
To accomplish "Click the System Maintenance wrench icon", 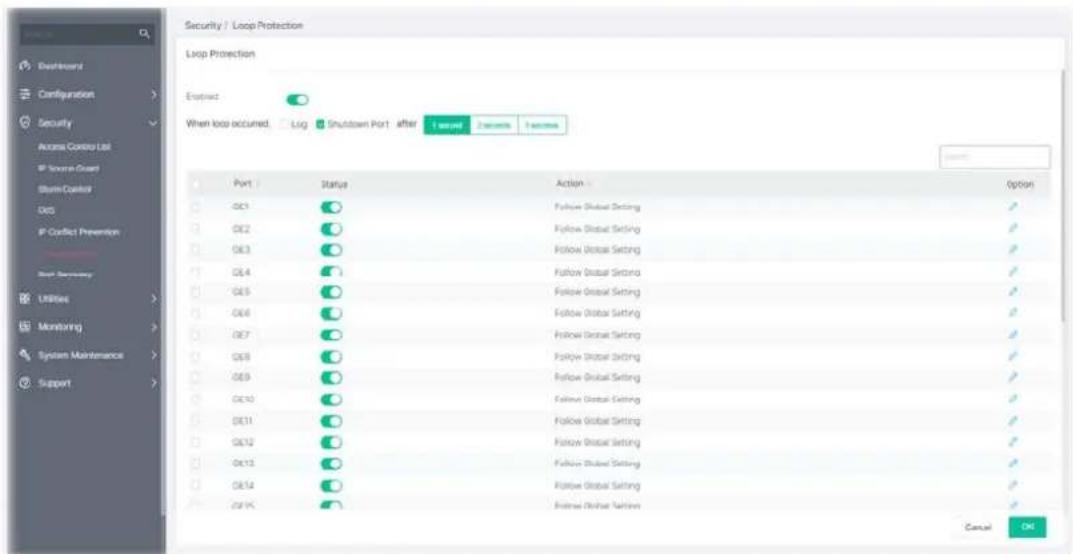I will click(x=26, y=355).
